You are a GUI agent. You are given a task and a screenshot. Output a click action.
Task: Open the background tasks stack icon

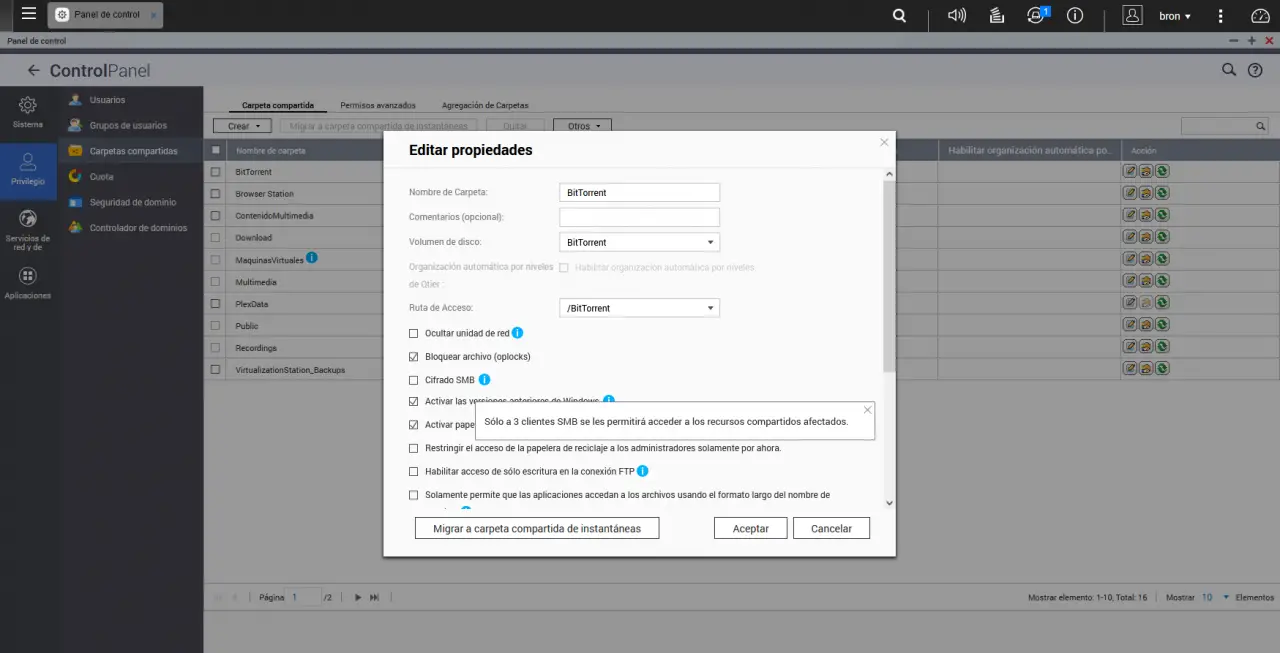pyautogui.click(x=996, y=16)
